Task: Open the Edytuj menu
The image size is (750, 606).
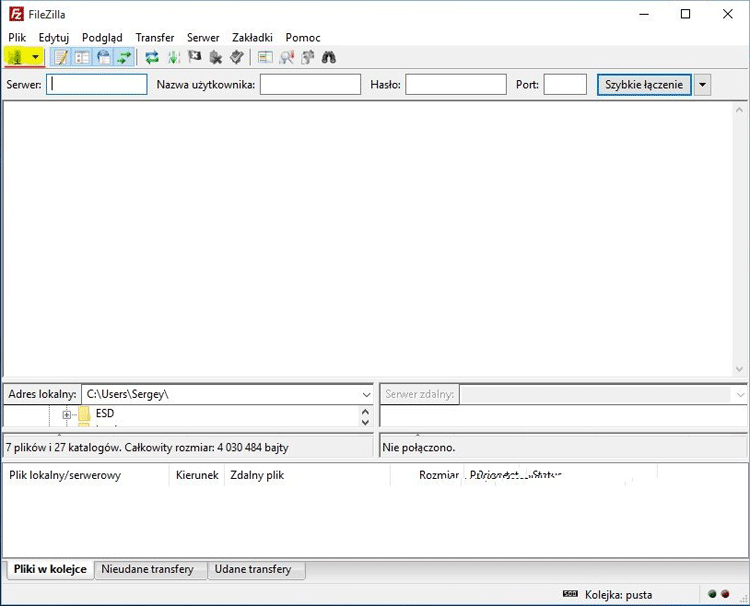Action: tap(54, 37)
